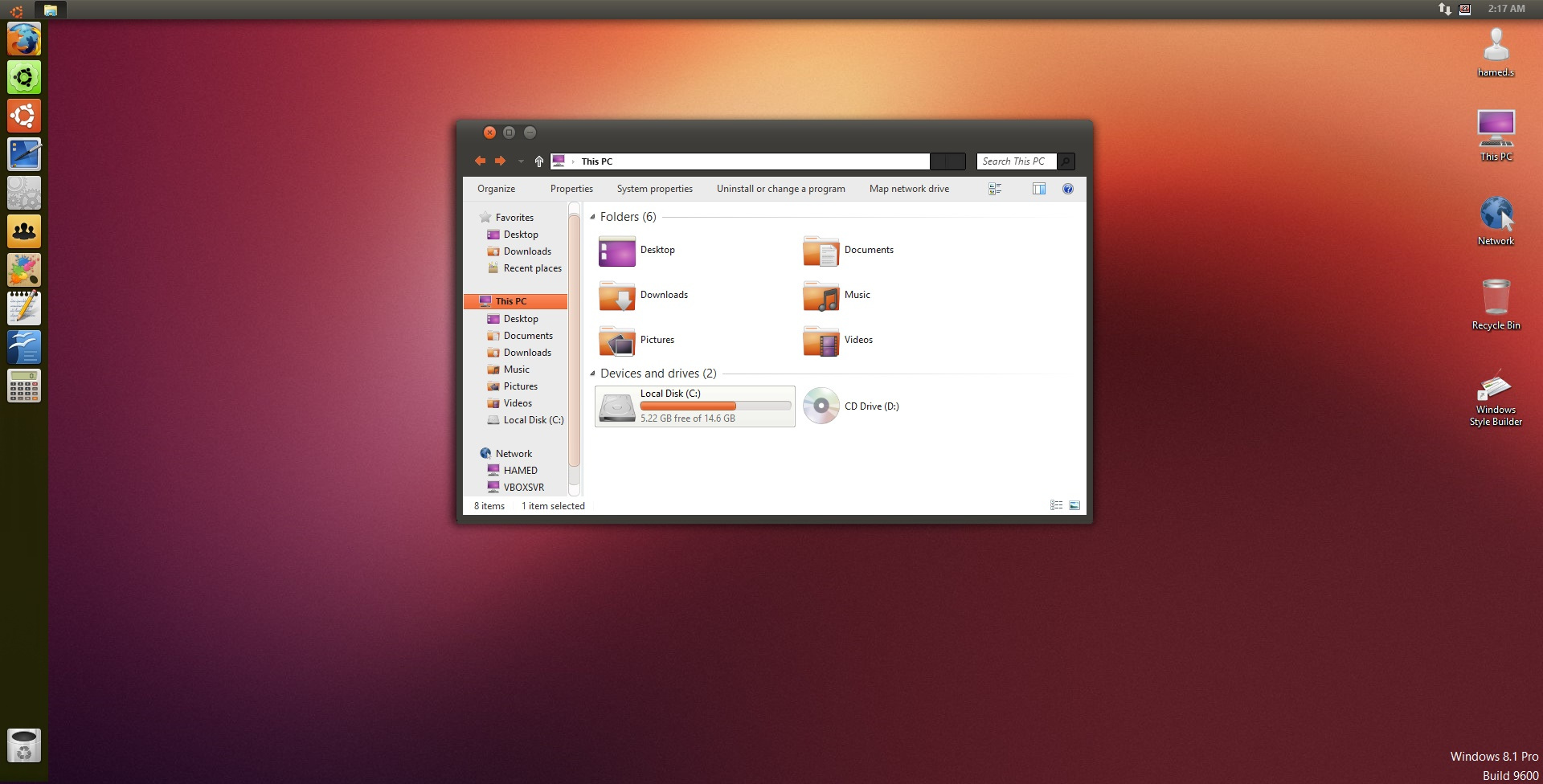Click Map network drive
1543x784 pixels.
click(x=909, y=189)
